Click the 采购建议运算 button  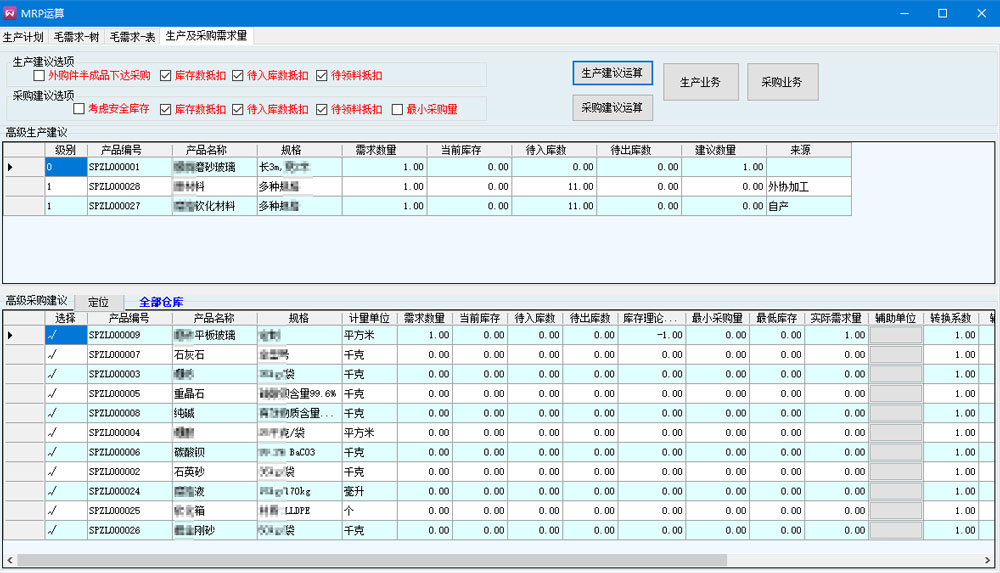tap(612, 107)
